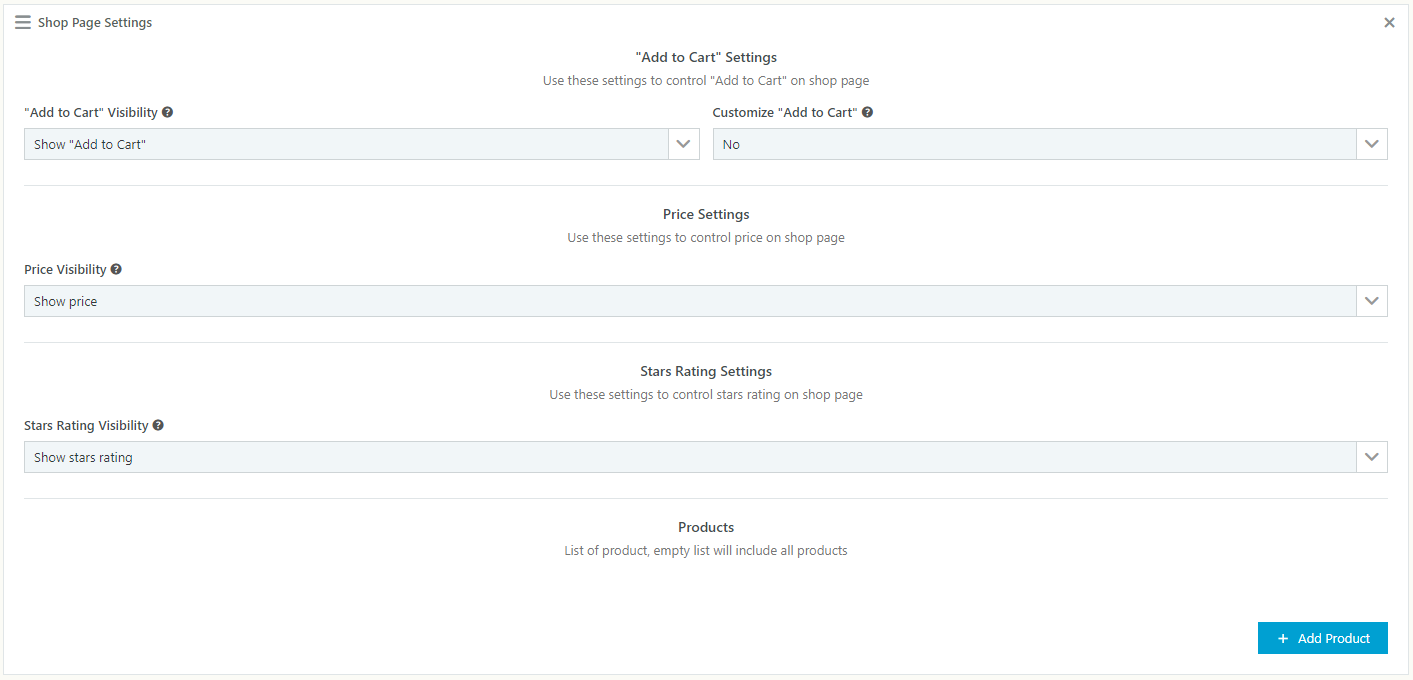The image size is (1413, 680).
Task: Show help for "Add to Cart" Visibility
Action: coord(167,113)
